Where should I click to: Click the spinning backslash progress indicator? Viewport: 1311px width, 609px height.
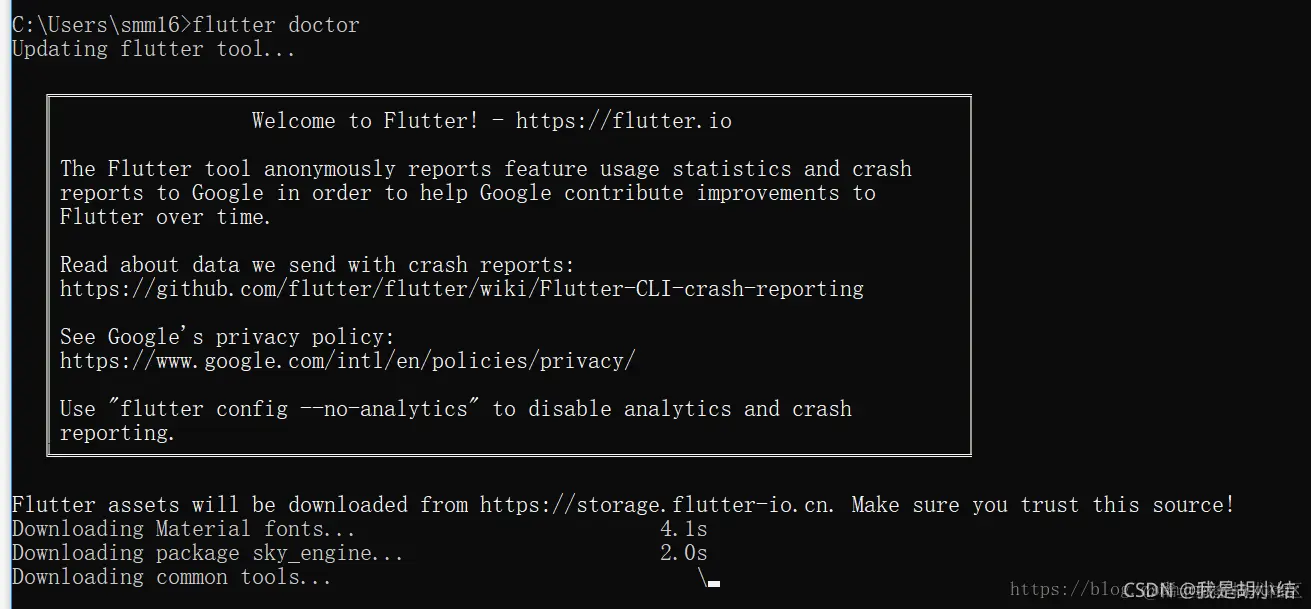click(702, 577)
